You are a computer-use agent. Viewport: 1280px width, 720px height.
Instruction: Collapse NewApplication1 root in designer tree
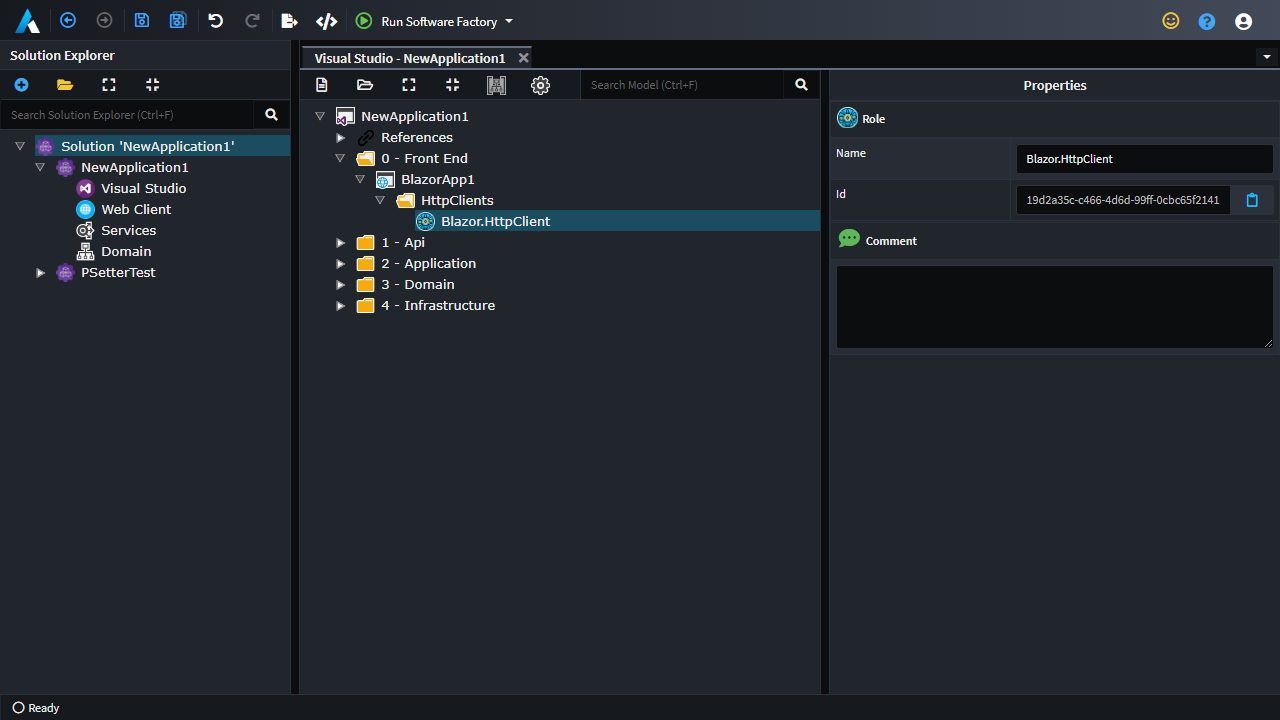(320, 116)
